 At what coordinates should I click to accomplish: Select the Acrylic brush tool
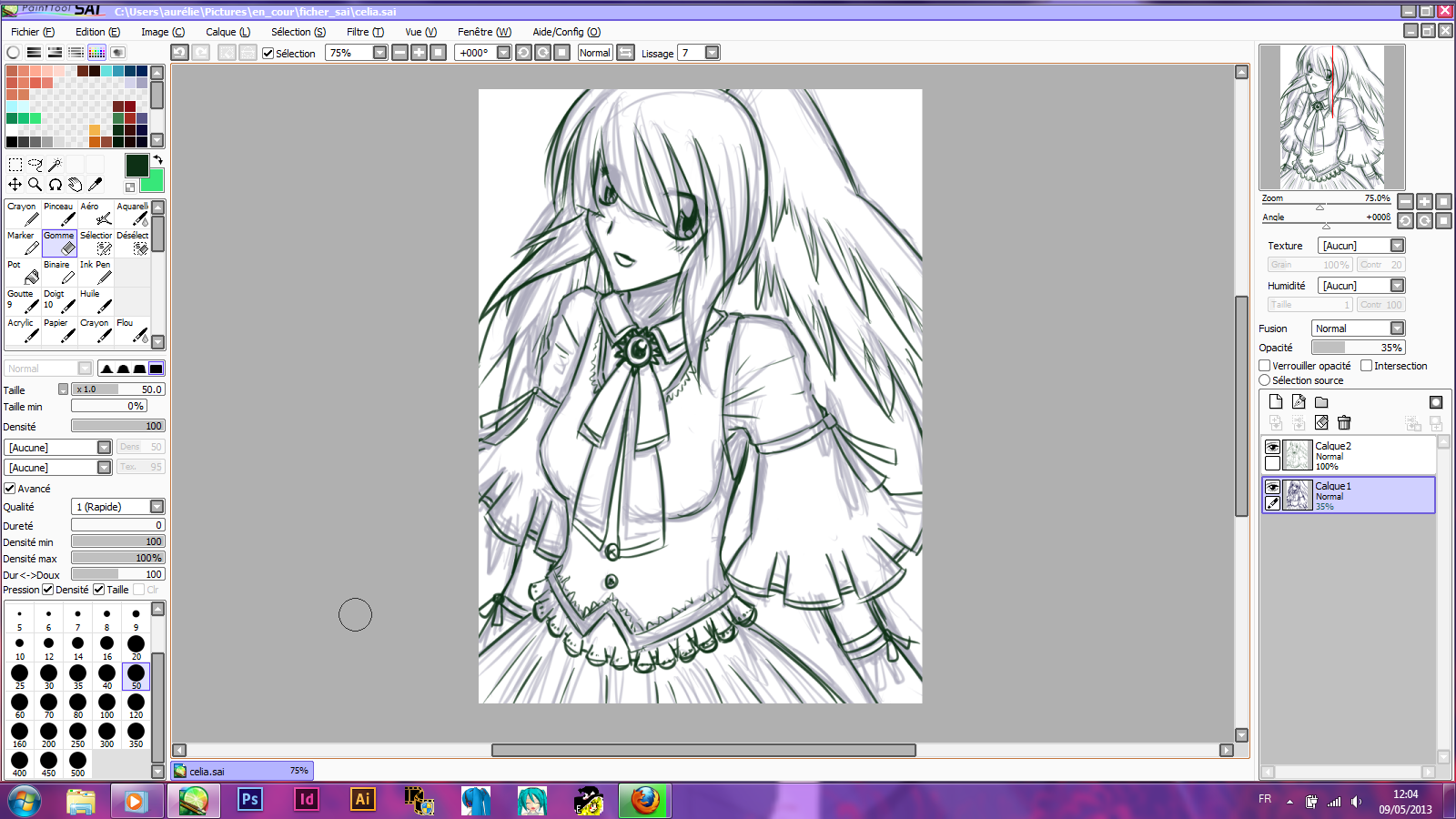click(23, 330)
